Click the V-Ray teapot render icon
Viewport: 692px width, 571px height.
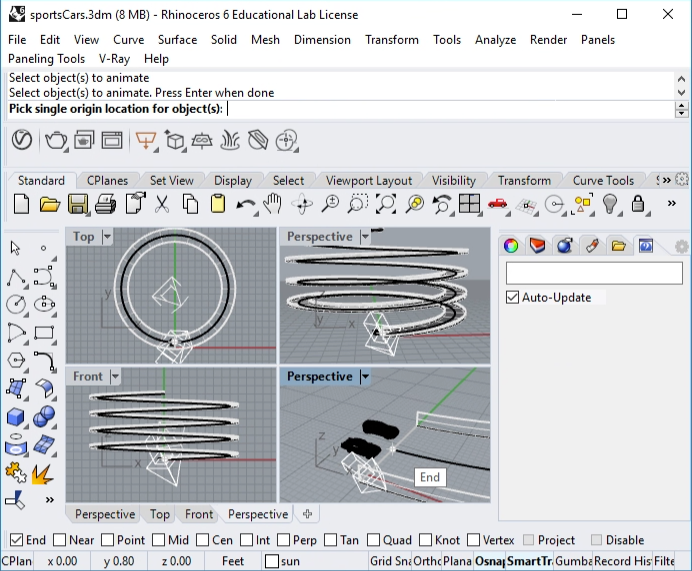pos(56,141)
